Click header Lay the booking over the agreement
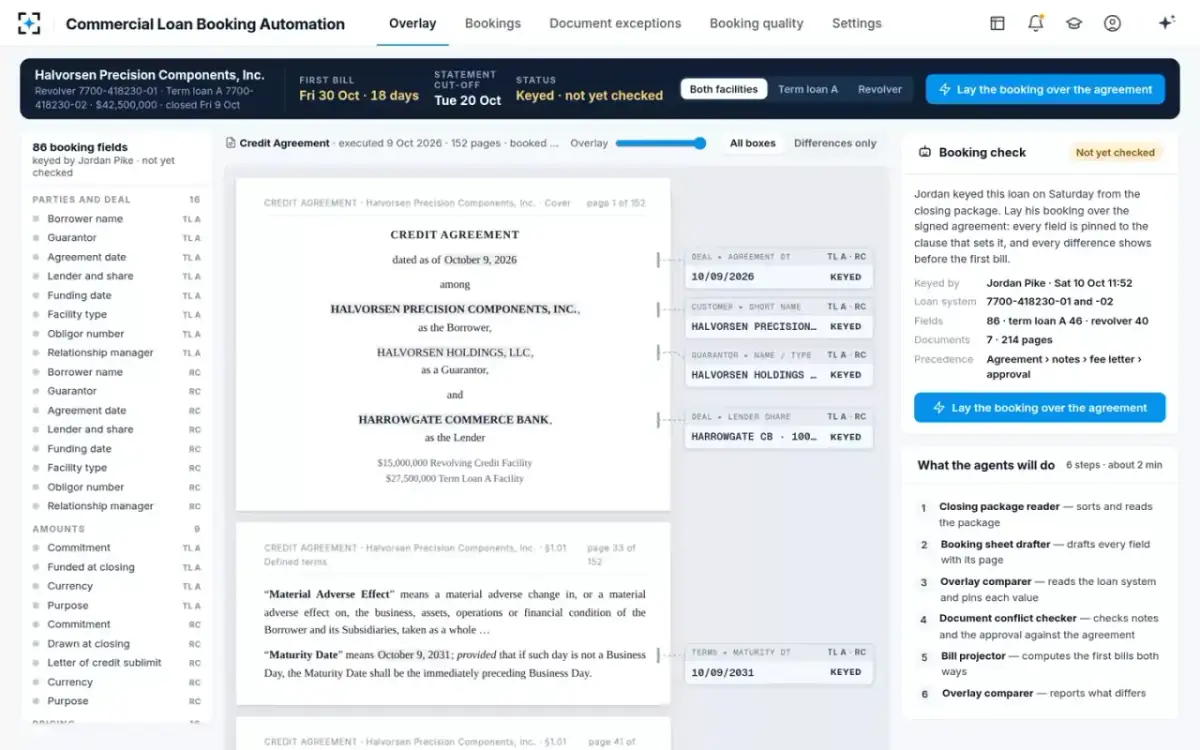 click(x=1045, y=89)
